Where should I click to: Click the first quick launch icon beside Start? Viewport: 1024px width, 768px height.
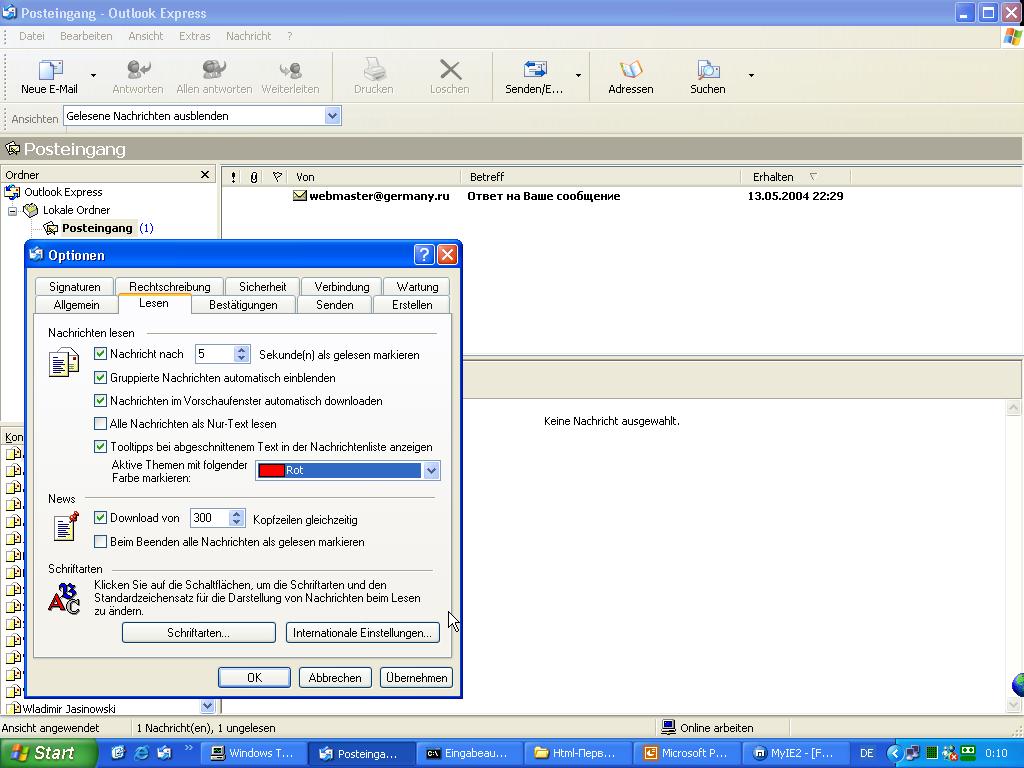(118, 753)
